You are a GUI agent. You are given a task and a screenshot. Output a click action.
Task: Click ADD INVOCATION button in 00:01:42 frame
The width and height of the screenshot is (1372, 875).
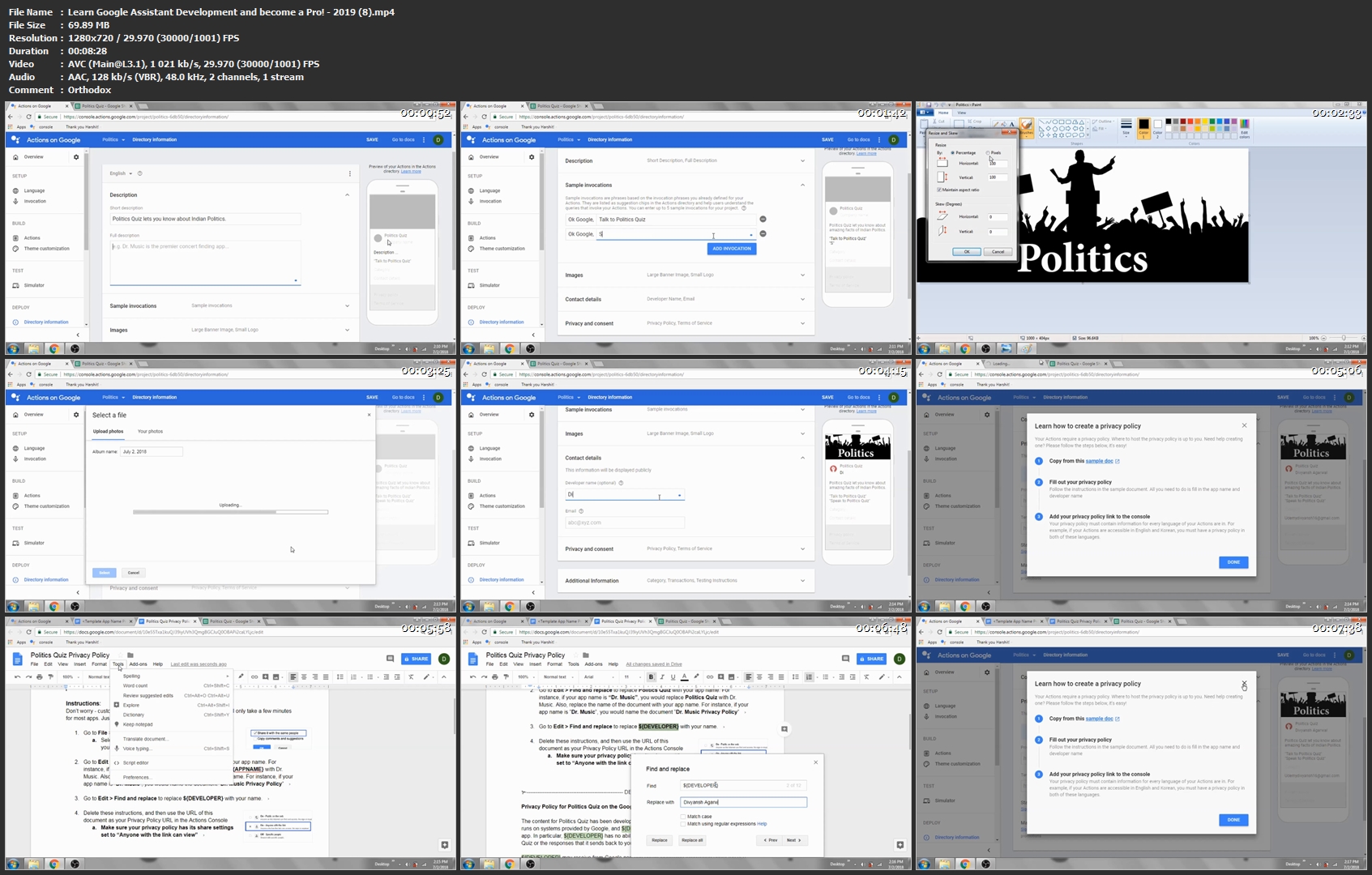(732, 249)
